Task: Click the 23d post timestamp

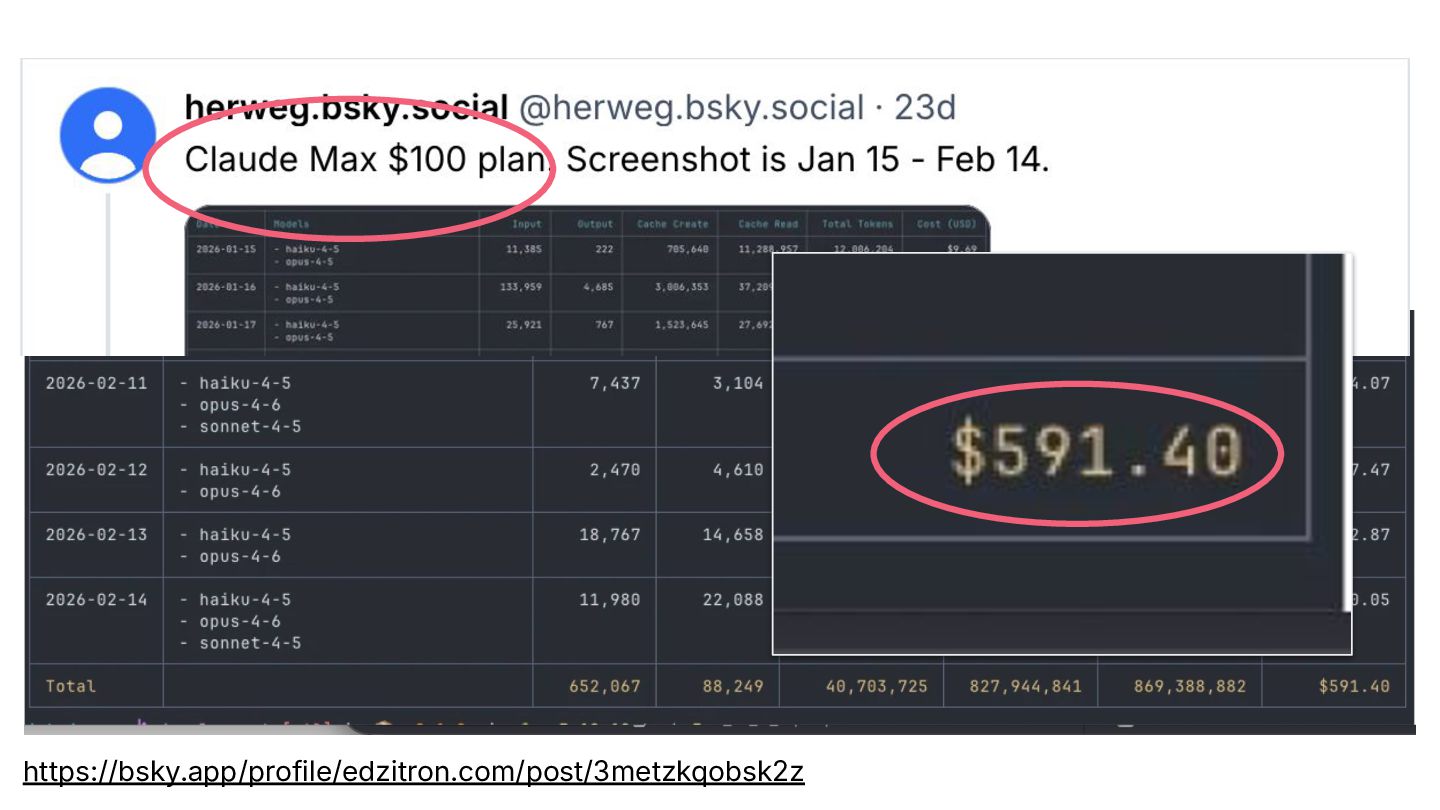Action: coord(925,107)
